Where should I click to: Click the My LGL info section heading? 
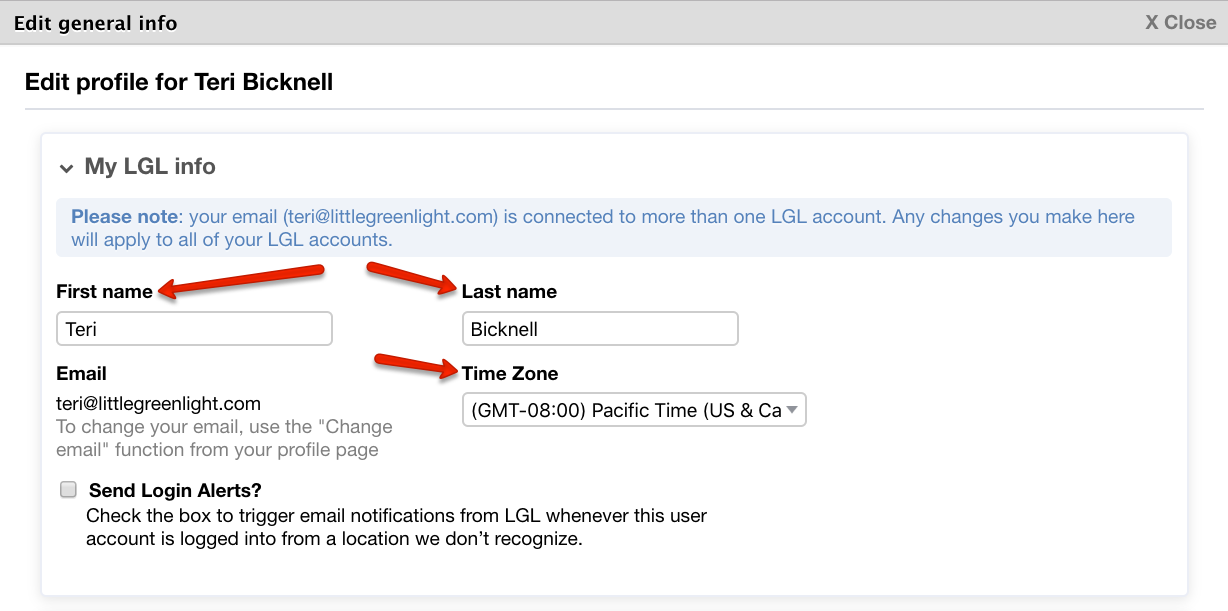click(x=150, y=166)
